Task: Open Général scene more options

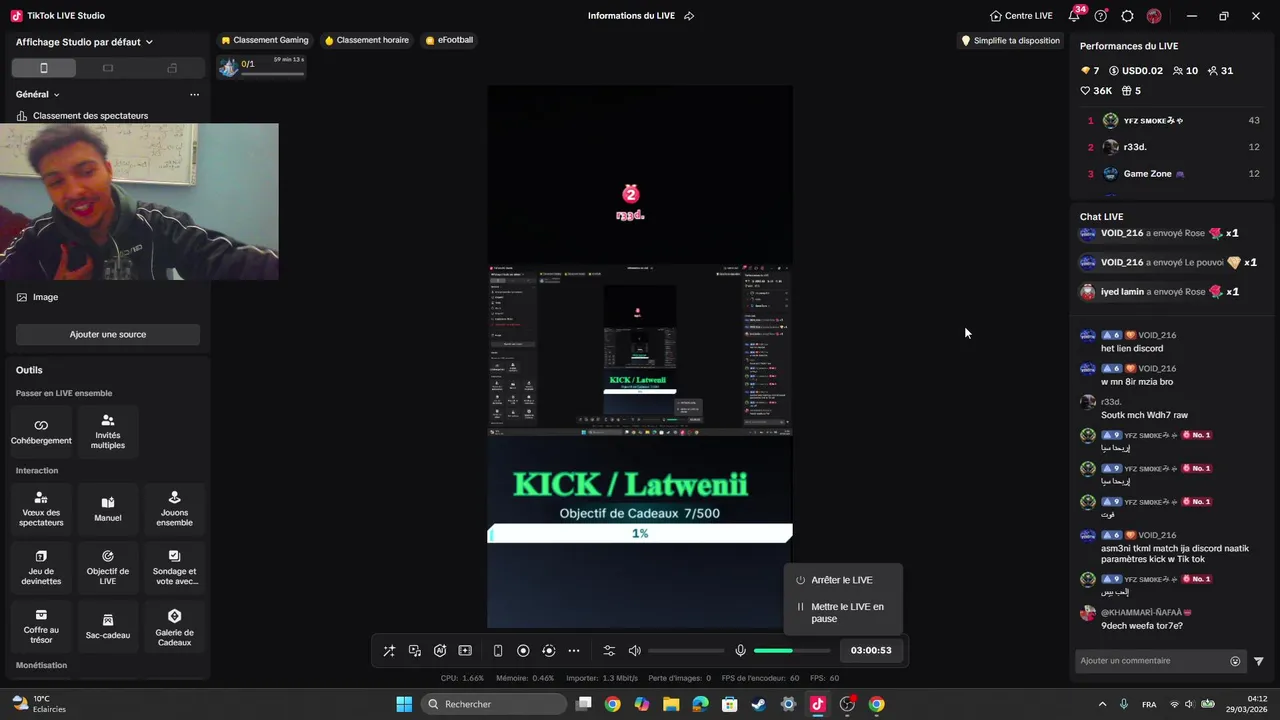Action: pyautogui.click(x=194, y=94)
